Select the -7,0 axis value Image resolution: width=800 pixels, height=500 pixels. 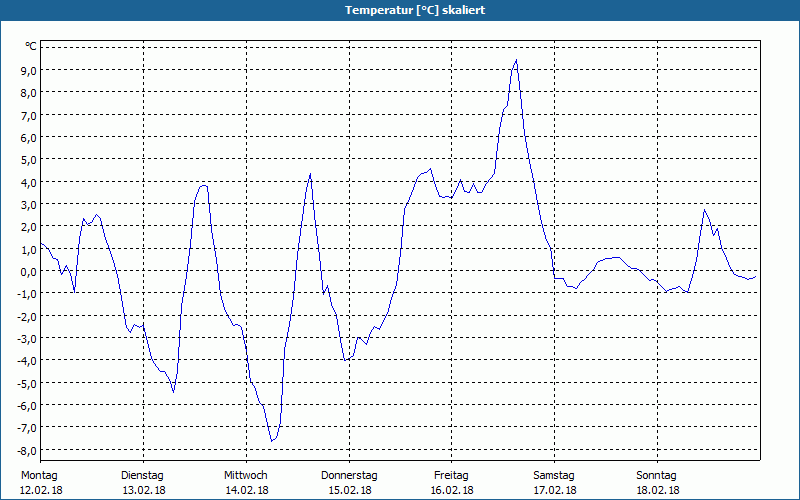pos(27,428)
